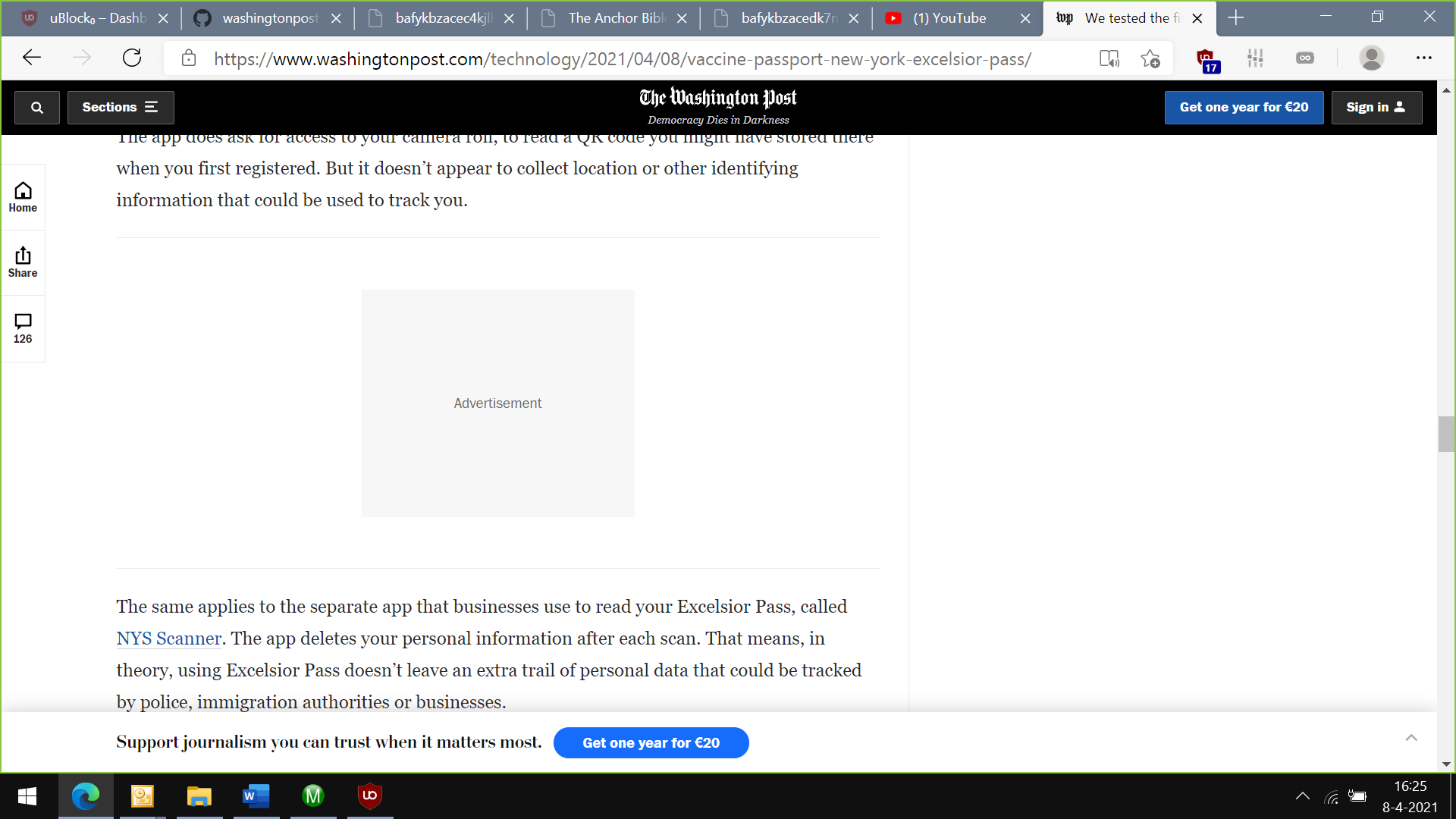Collapse the subscription banner with its chevron
Image resolution: width=1456 pixels, height=819 pixels.
click(1411, 737)
